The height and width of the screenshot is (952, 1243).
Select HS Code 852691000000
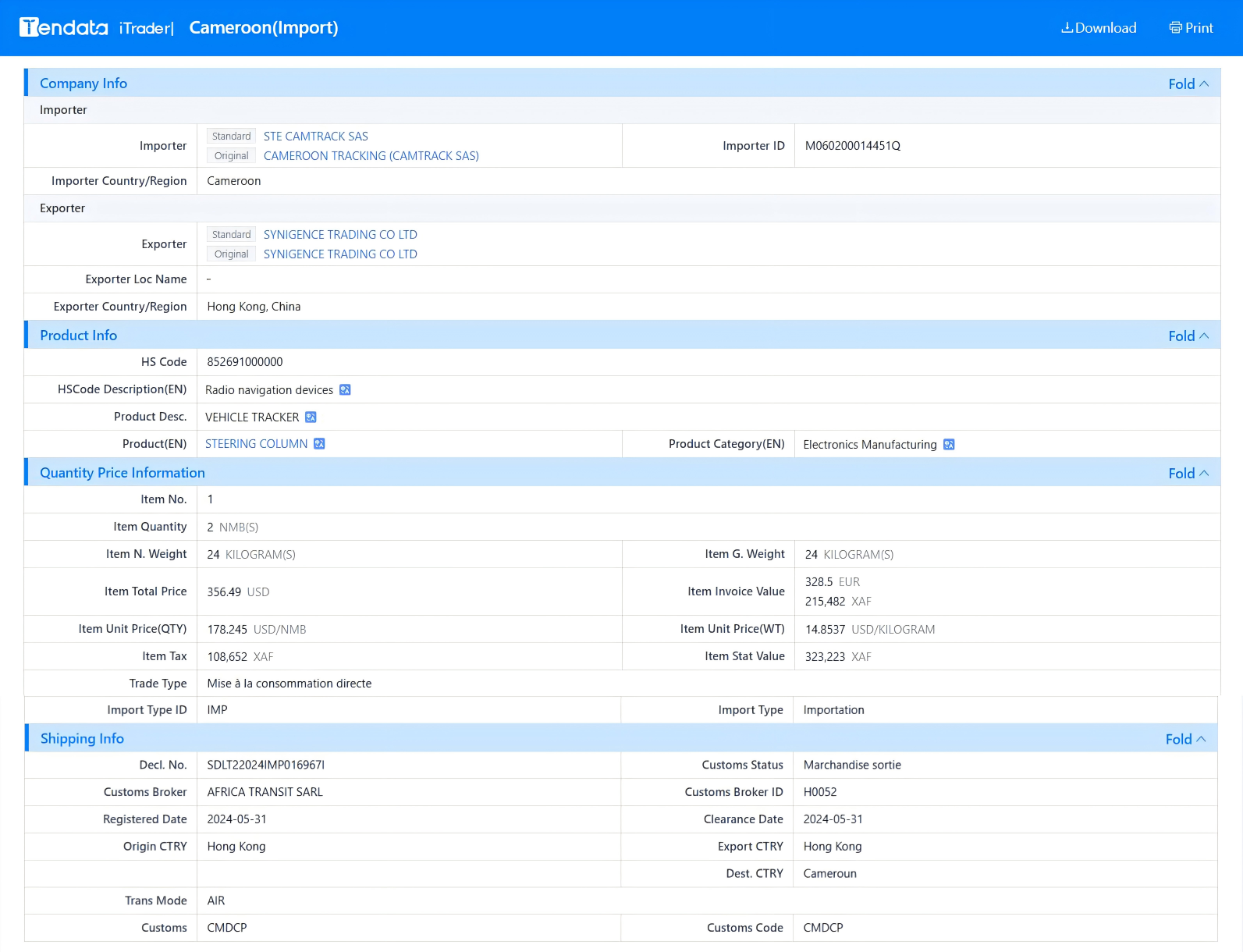(x=245, y=361)
